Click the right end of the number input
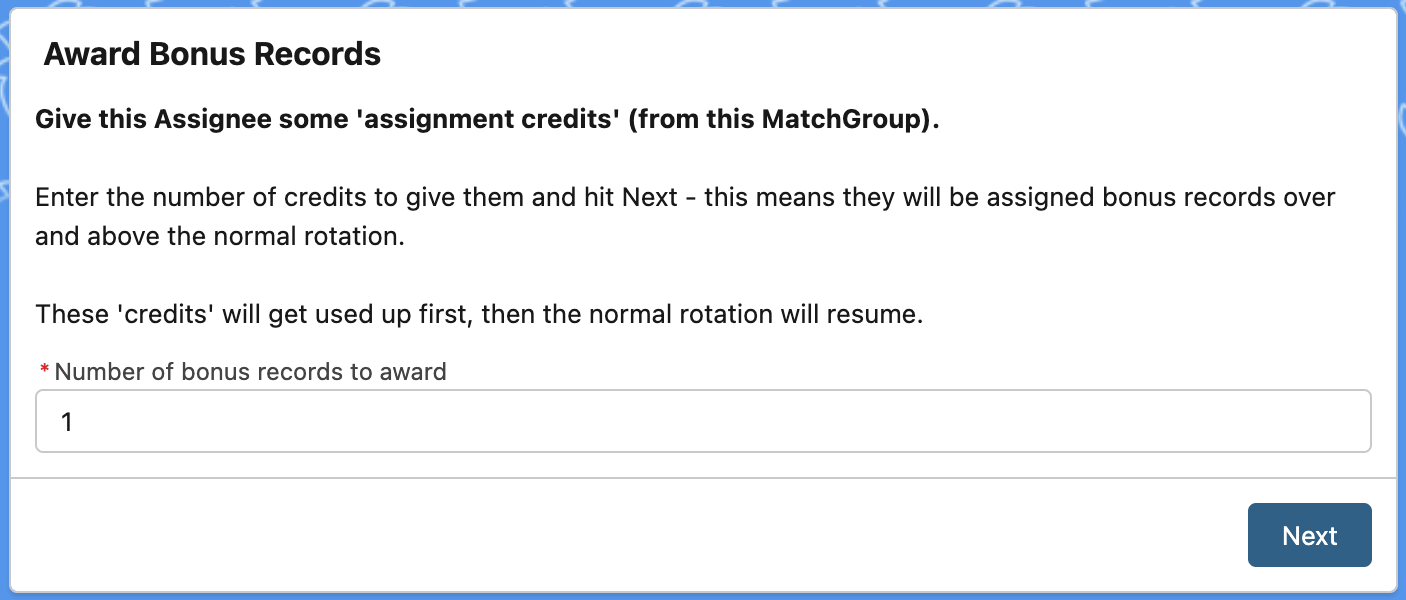This screenshot has width=1406, height=600. click(1340, 421)
